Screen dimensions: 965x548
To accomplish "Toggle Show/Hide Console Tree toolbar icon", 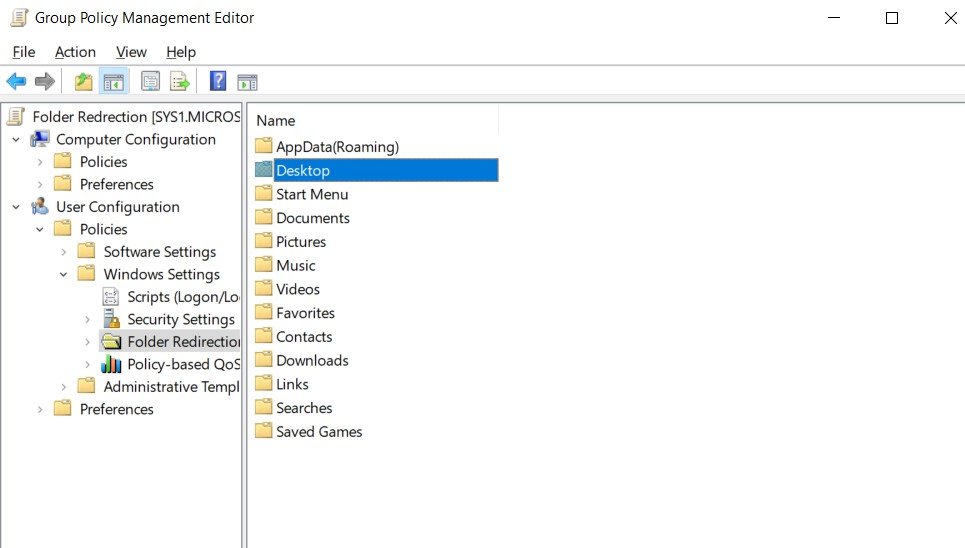I will [113, 81].
